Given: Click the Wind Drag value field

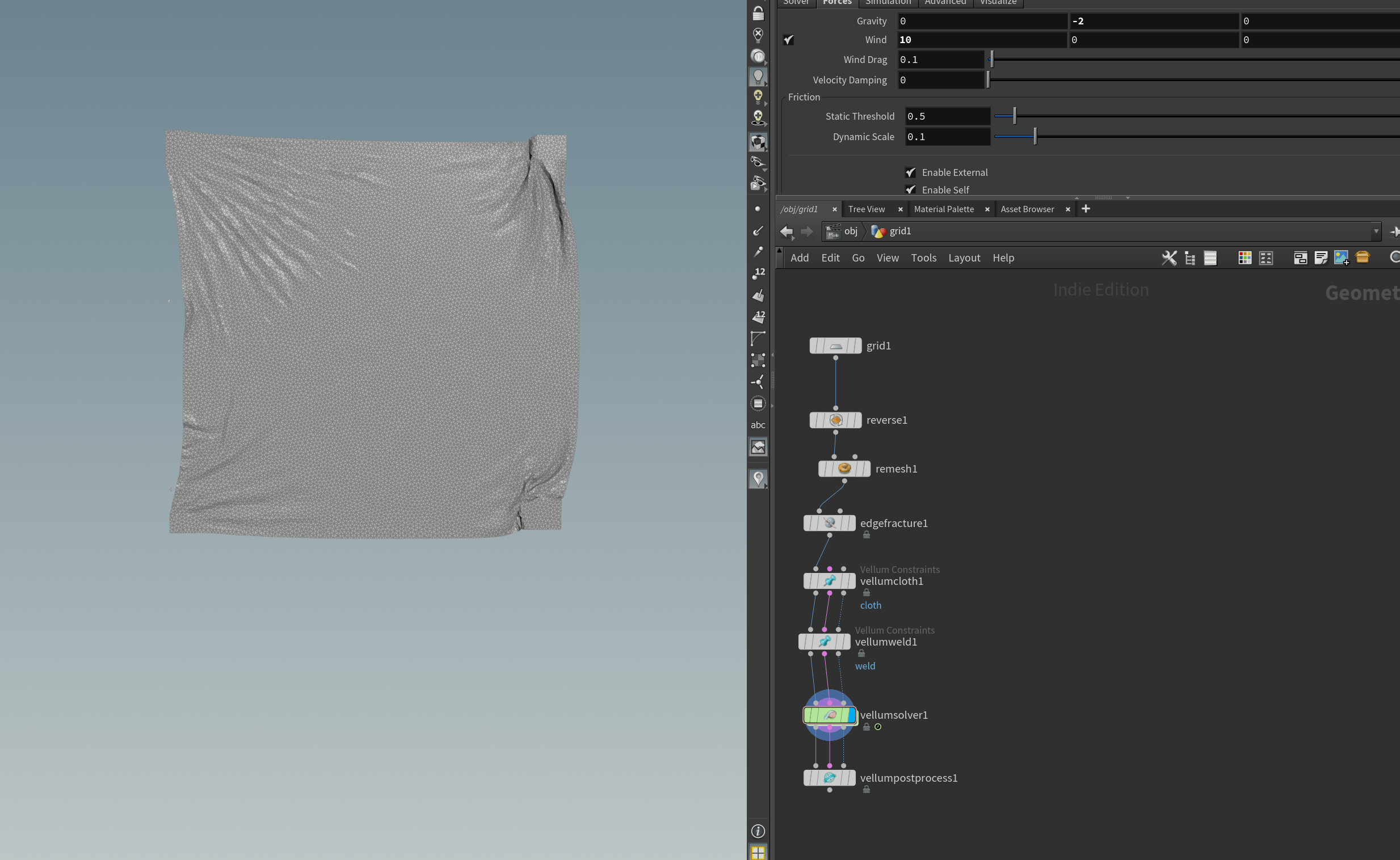Looking at the screenshot, I should click(940, 60).
